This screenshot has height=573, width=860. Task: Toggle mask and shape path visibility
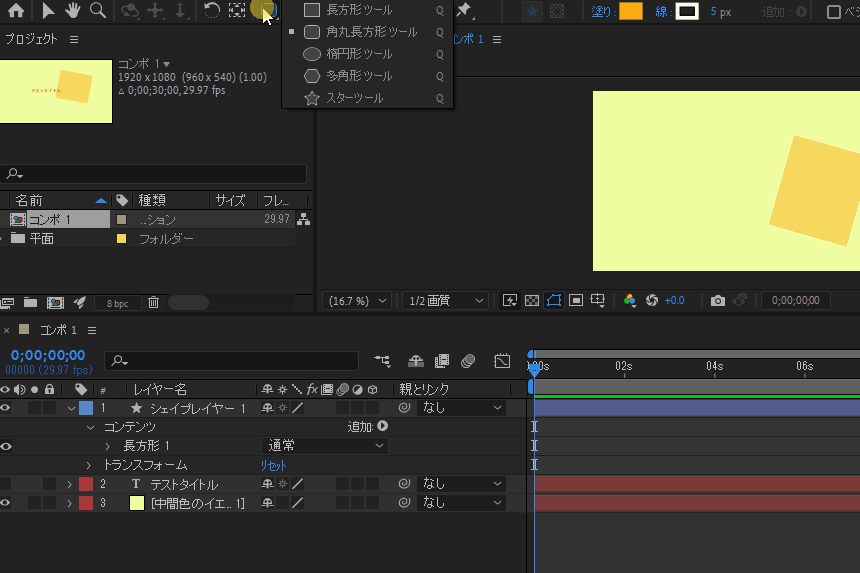click(x=554, y=300)
